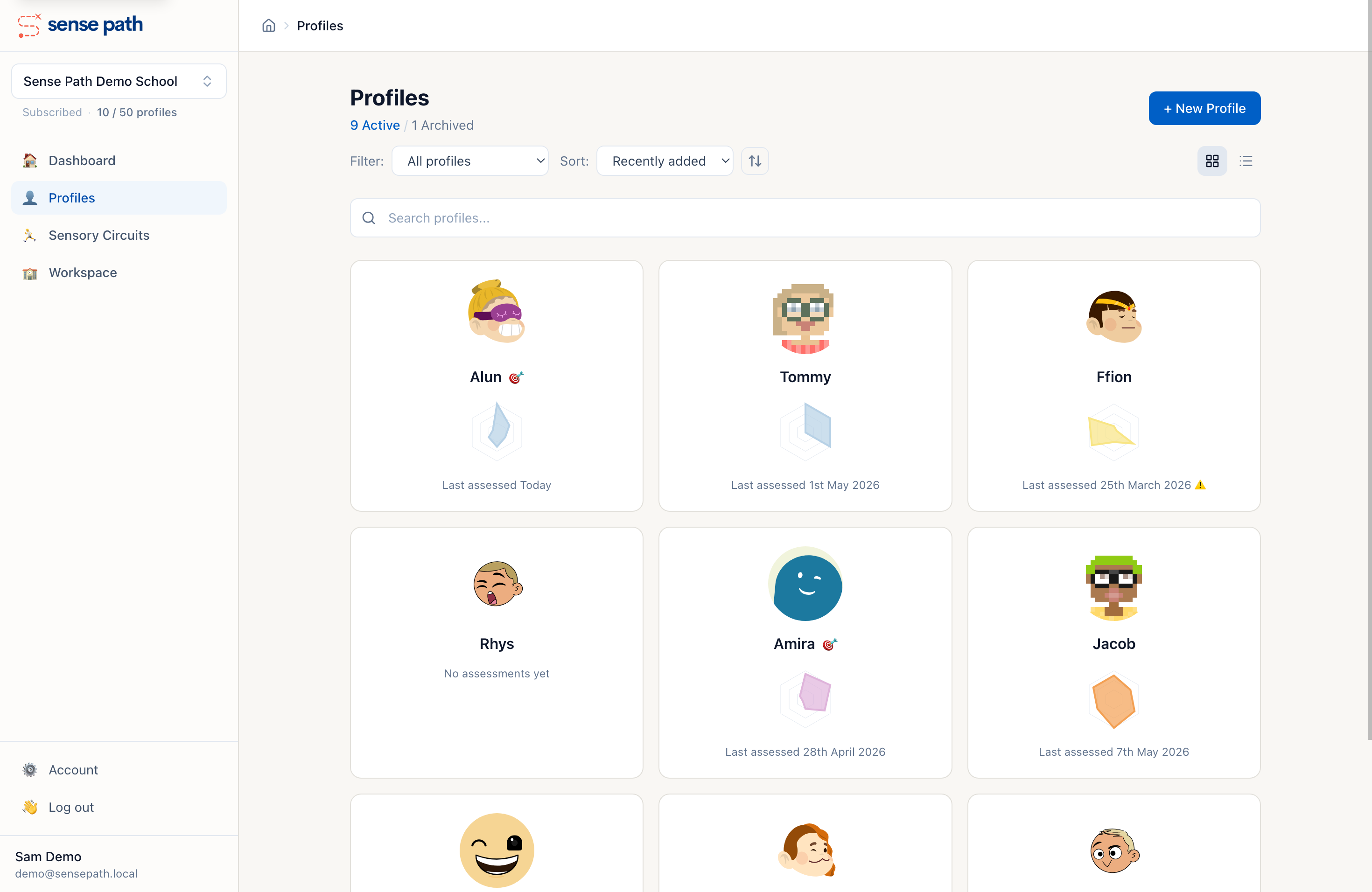Open Workspace in the sidebar
The image size is (1372, 892).
point(119,272)
